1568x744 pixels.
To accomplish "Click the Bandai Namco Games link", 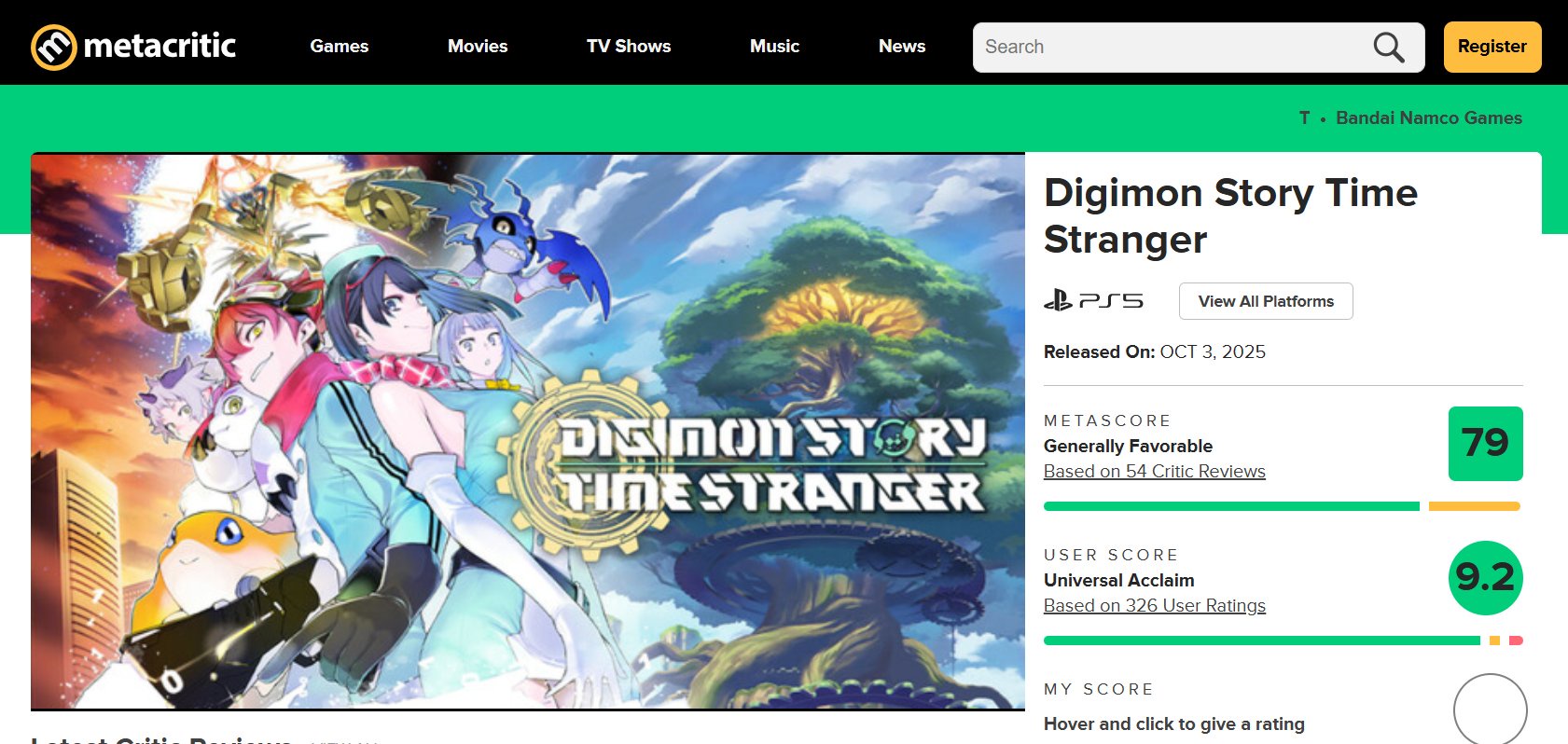I will click(x=1429, y=117).
